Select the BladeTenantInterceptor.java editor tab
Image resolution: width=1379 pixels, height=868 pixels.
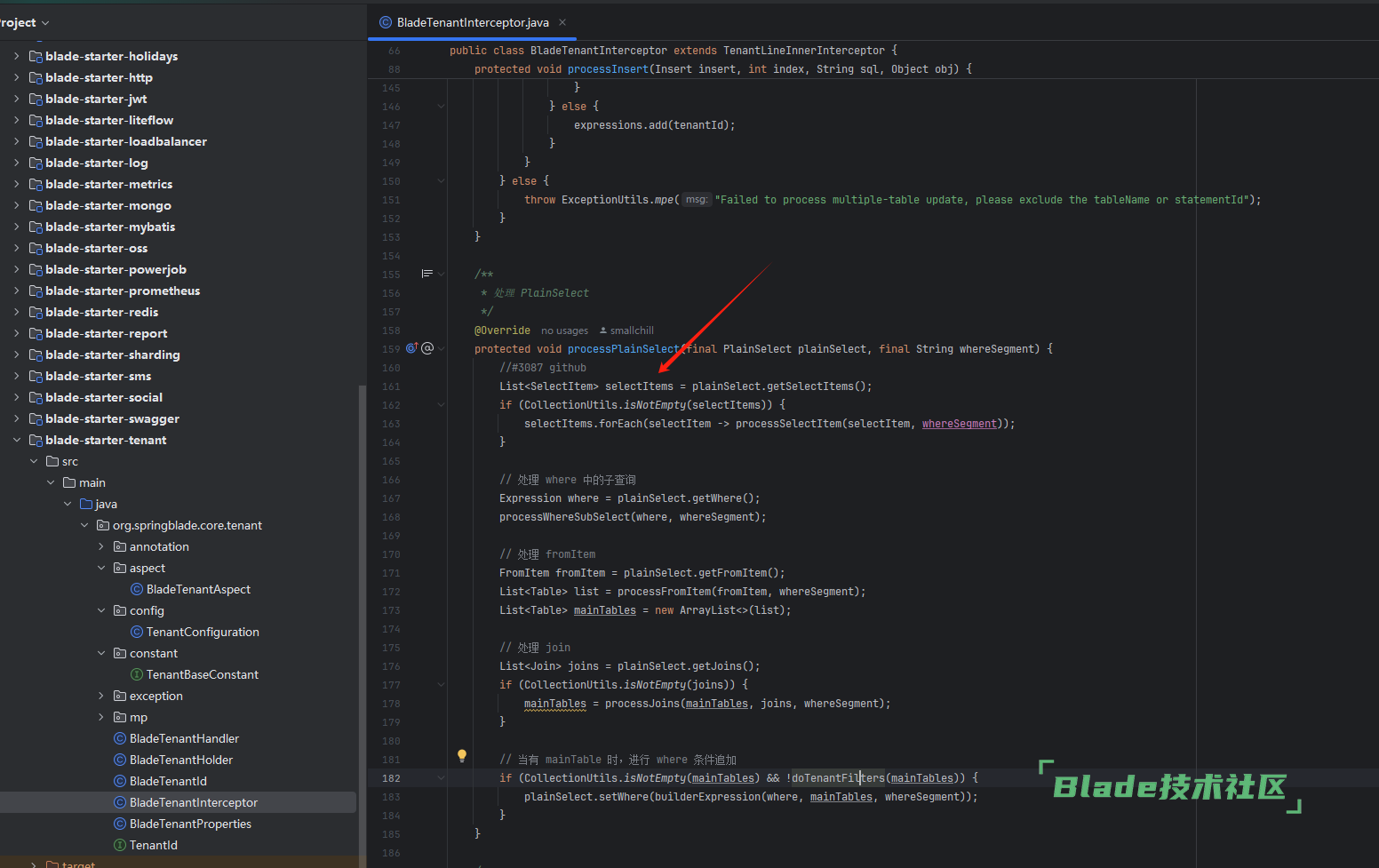[x=473, y=22]
